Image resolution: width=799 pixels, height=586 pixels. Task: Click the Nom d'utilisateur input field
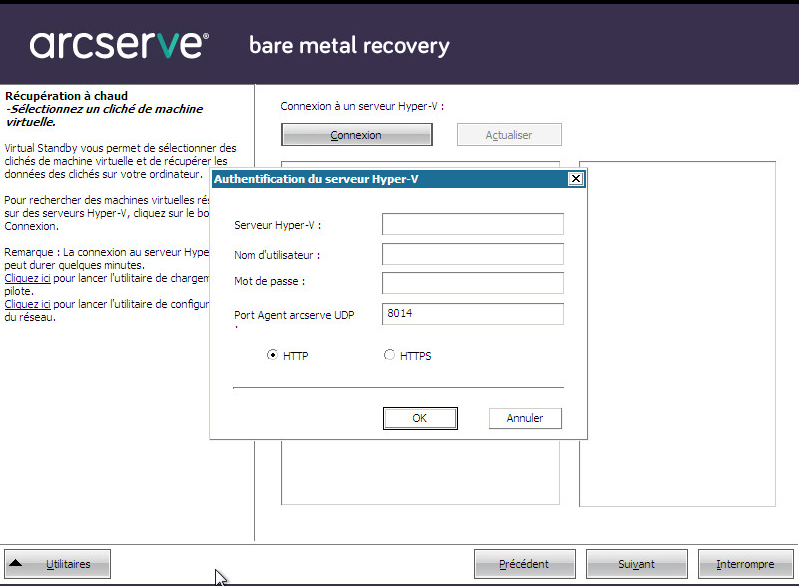point(472,254)
